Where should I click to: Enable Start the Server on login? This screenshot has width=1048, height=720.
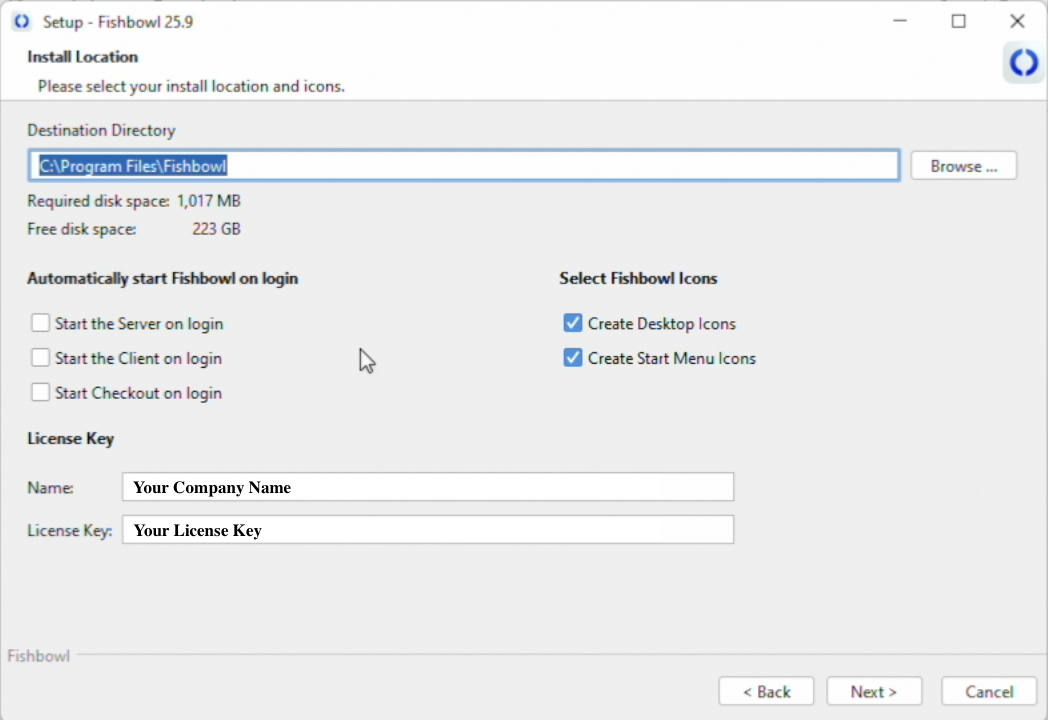(40, 322)
